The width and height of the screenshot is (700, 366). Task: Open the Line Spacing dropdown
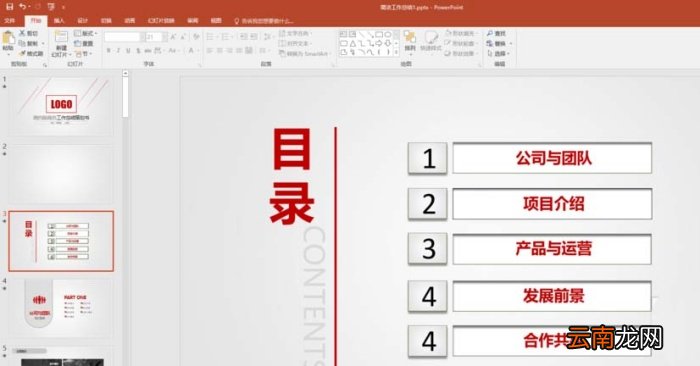coord(268,37)
